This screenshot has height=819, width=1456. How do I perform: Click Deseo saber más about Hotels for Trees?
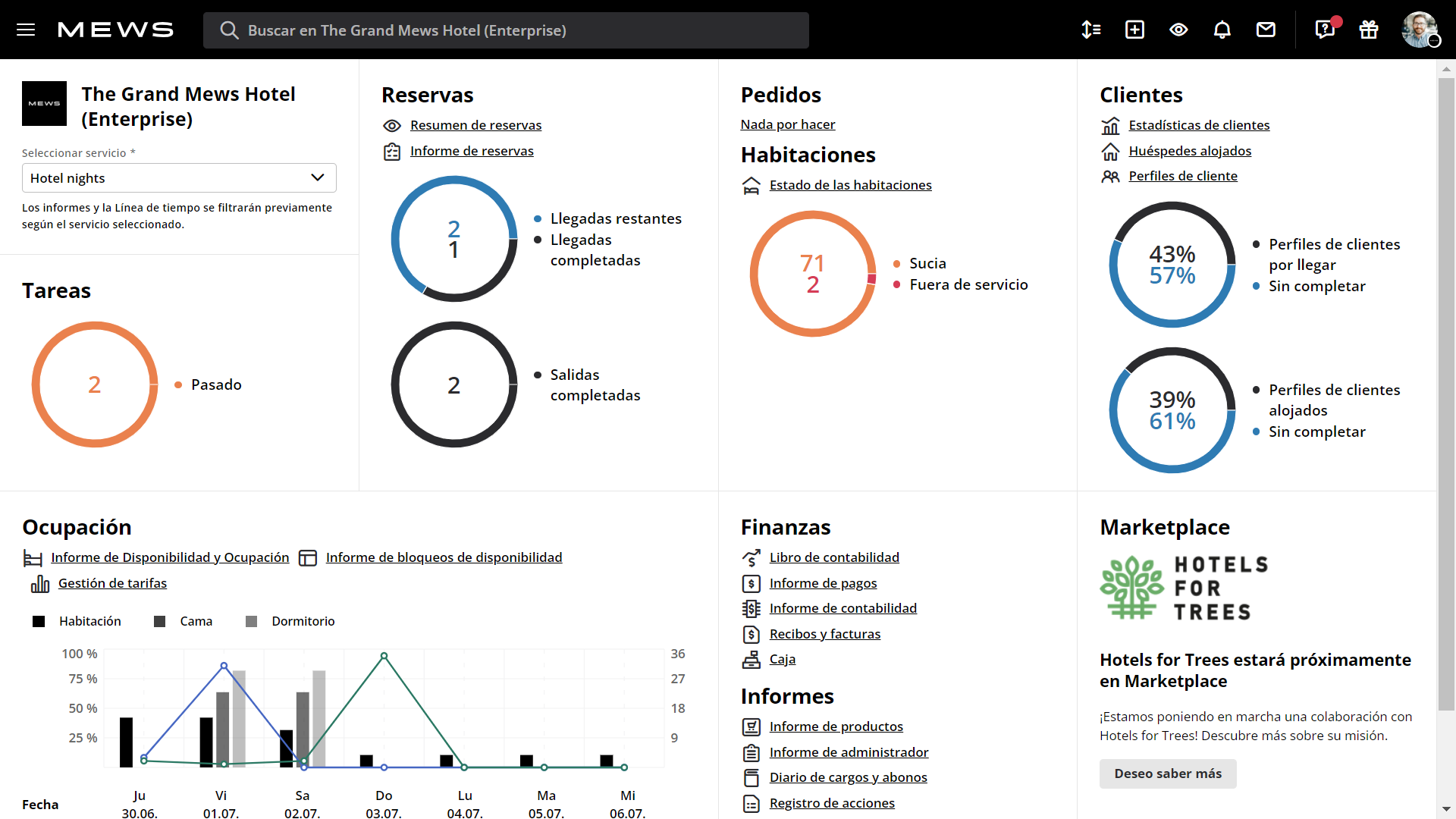[x=1167, y=773]
